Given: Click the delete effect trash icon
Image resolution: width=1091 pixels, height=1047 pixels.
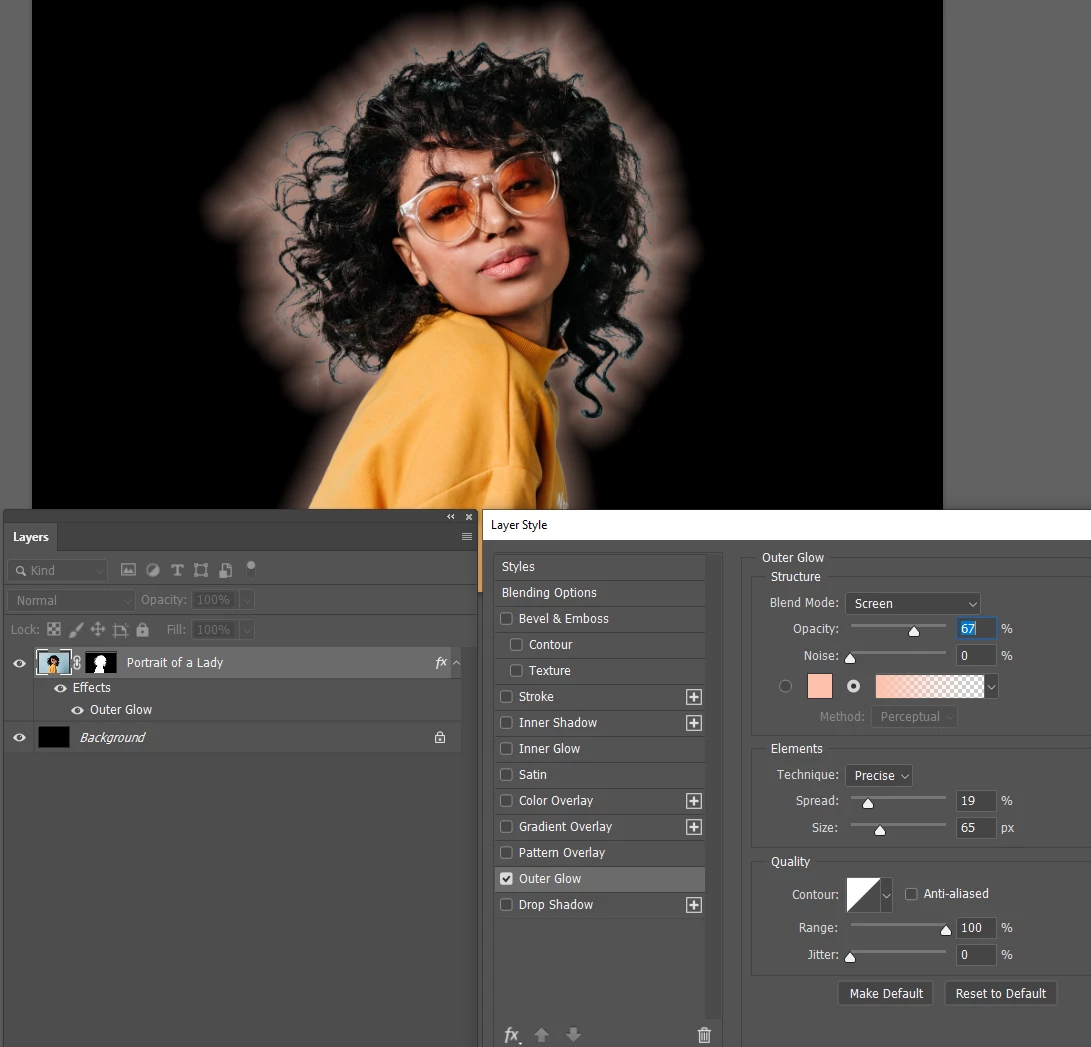Looking at the screenshot, I should click(704, 1035).
